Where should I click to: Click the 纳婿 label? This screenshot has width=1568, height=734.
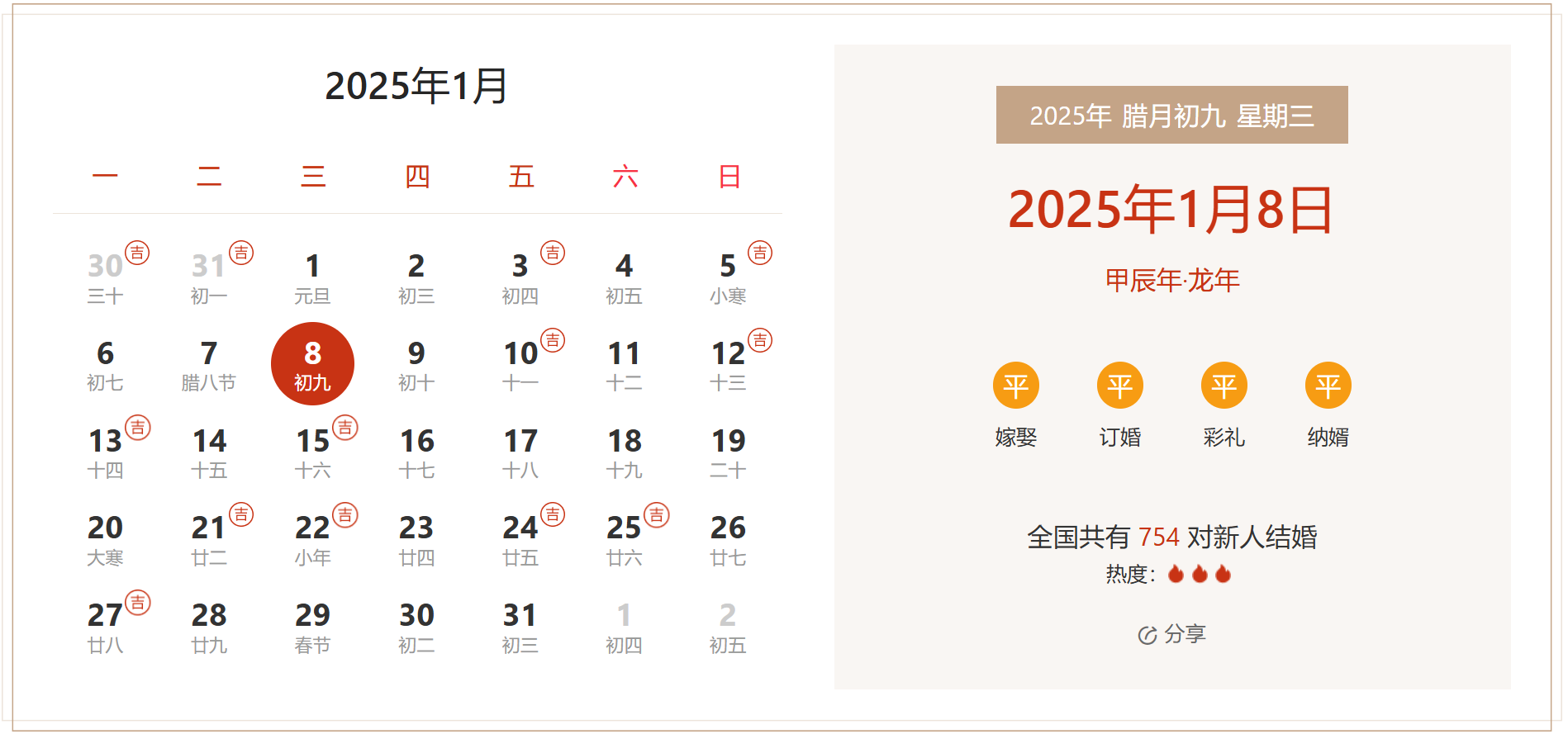(1328, 437)
